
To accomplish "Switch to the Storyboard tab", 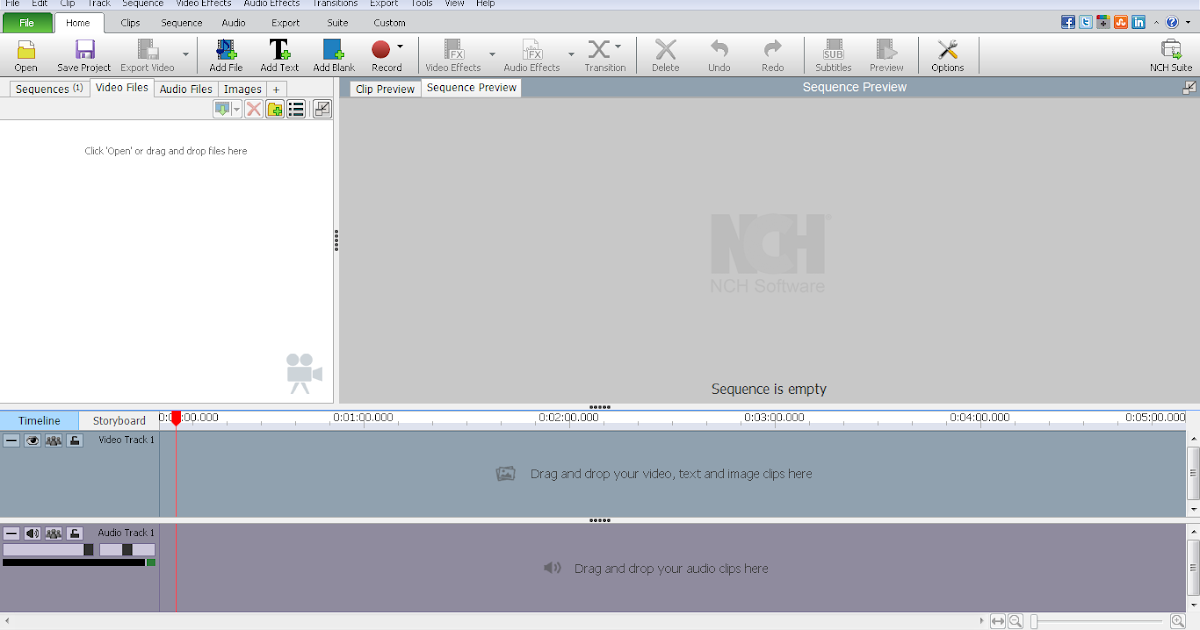I will click(119, 421).
